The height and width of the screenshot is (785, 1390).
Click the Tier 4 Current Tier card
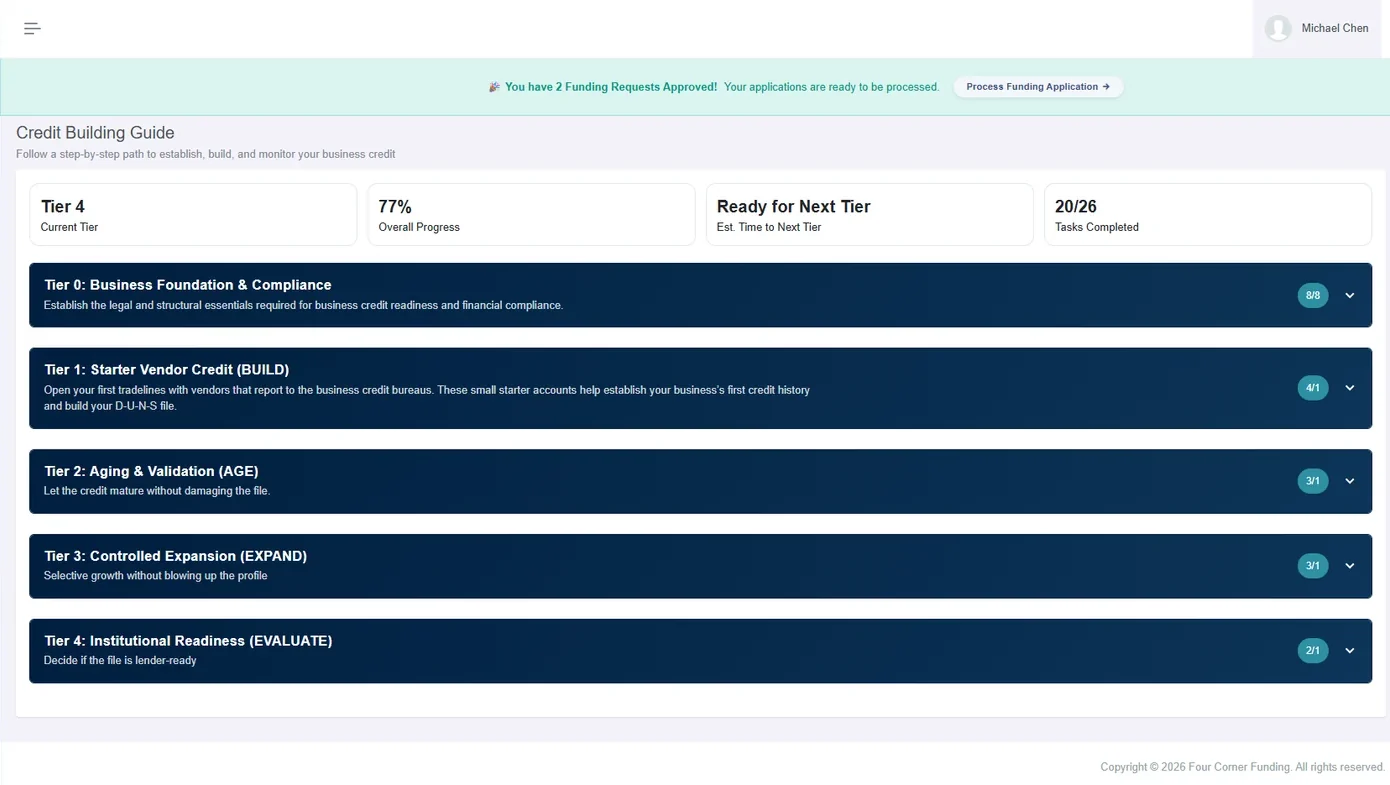point(193,214)
